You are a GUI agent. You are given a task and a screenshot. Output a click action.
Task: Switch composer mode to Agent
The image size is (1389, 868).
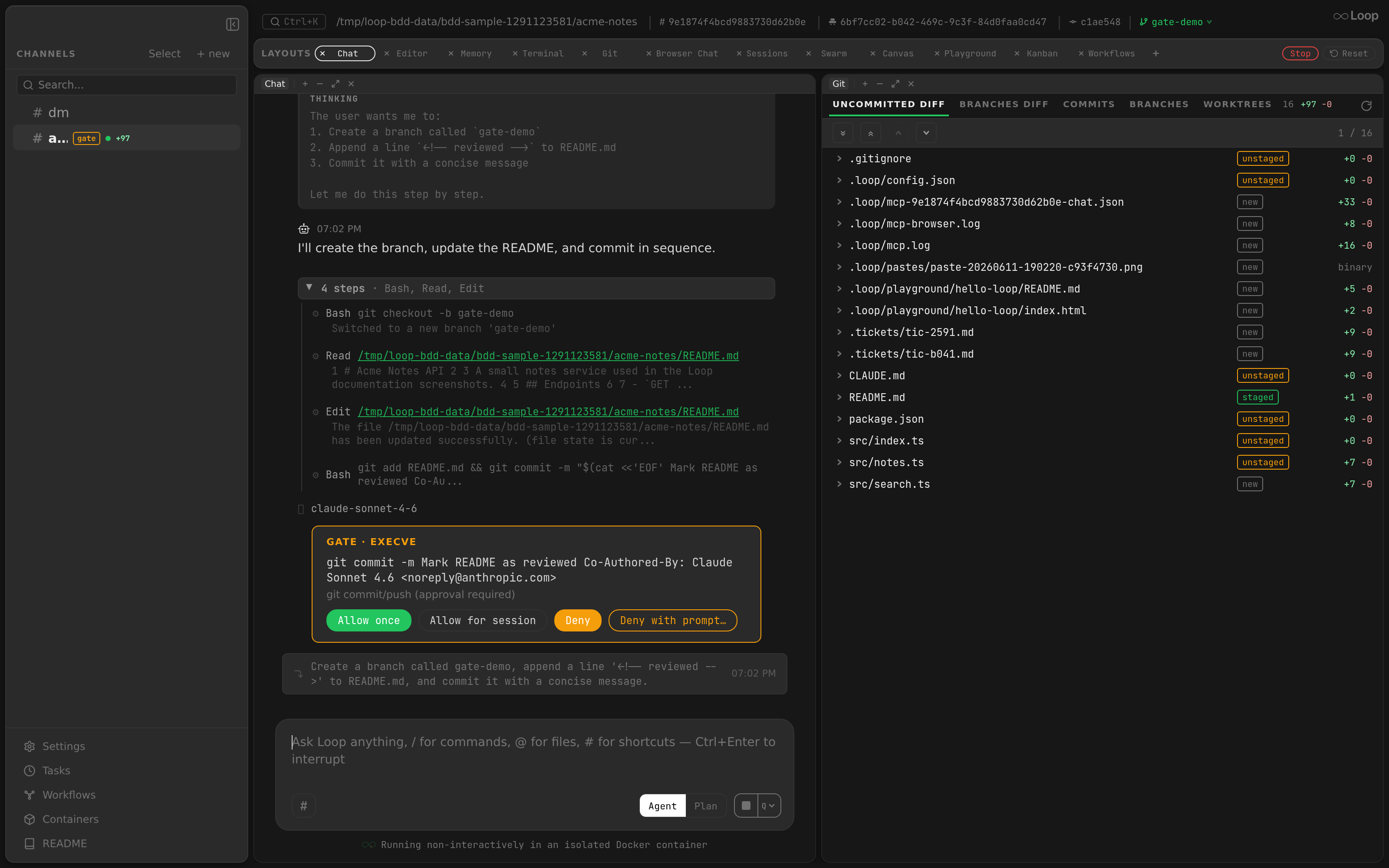[x=662, y=806]
